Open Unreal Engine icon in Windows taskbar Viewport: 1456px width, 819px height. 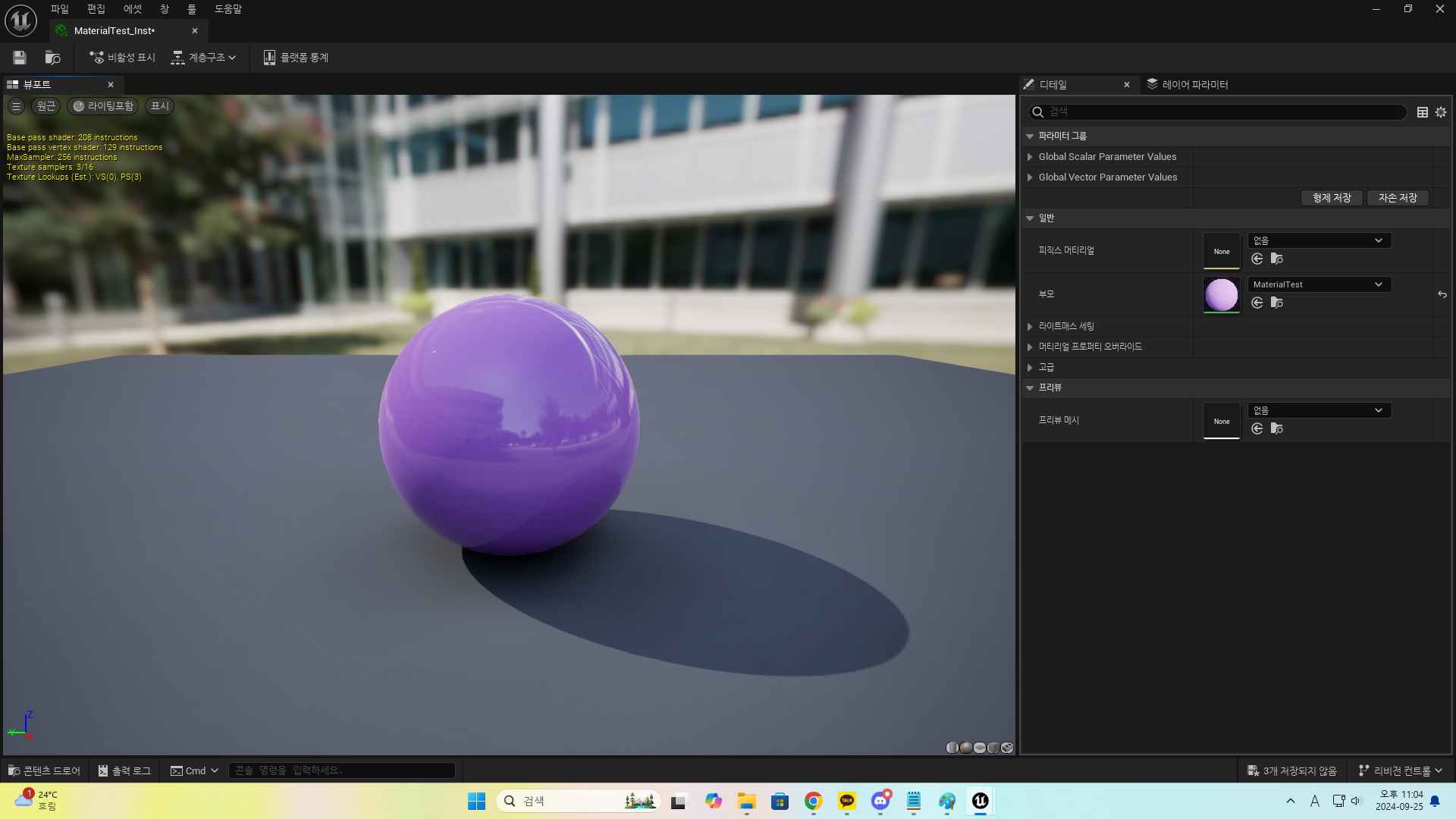coord(980,801)
